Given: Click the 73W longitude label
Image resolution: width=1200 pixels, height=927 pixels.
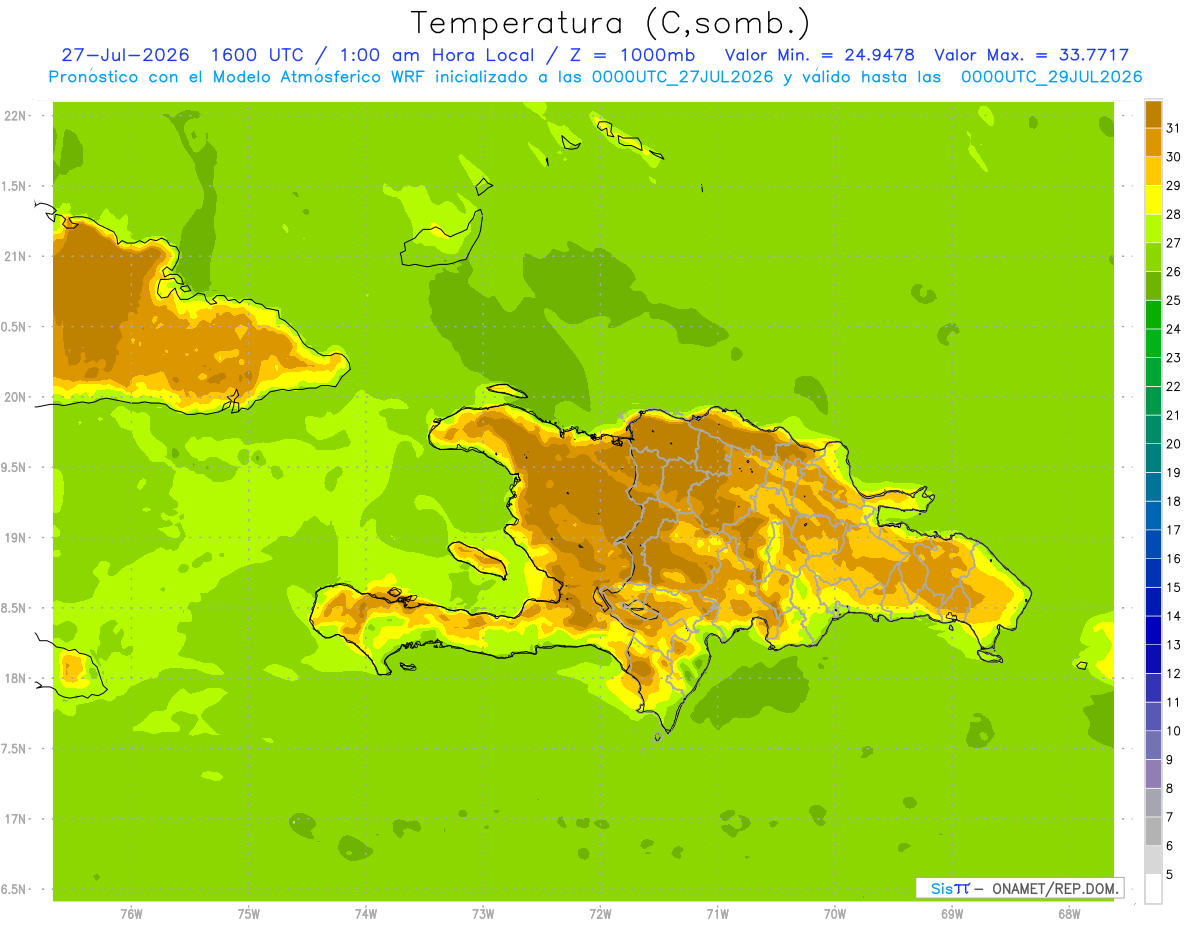Looking at the screenshot, I should (x=483, y=914).
